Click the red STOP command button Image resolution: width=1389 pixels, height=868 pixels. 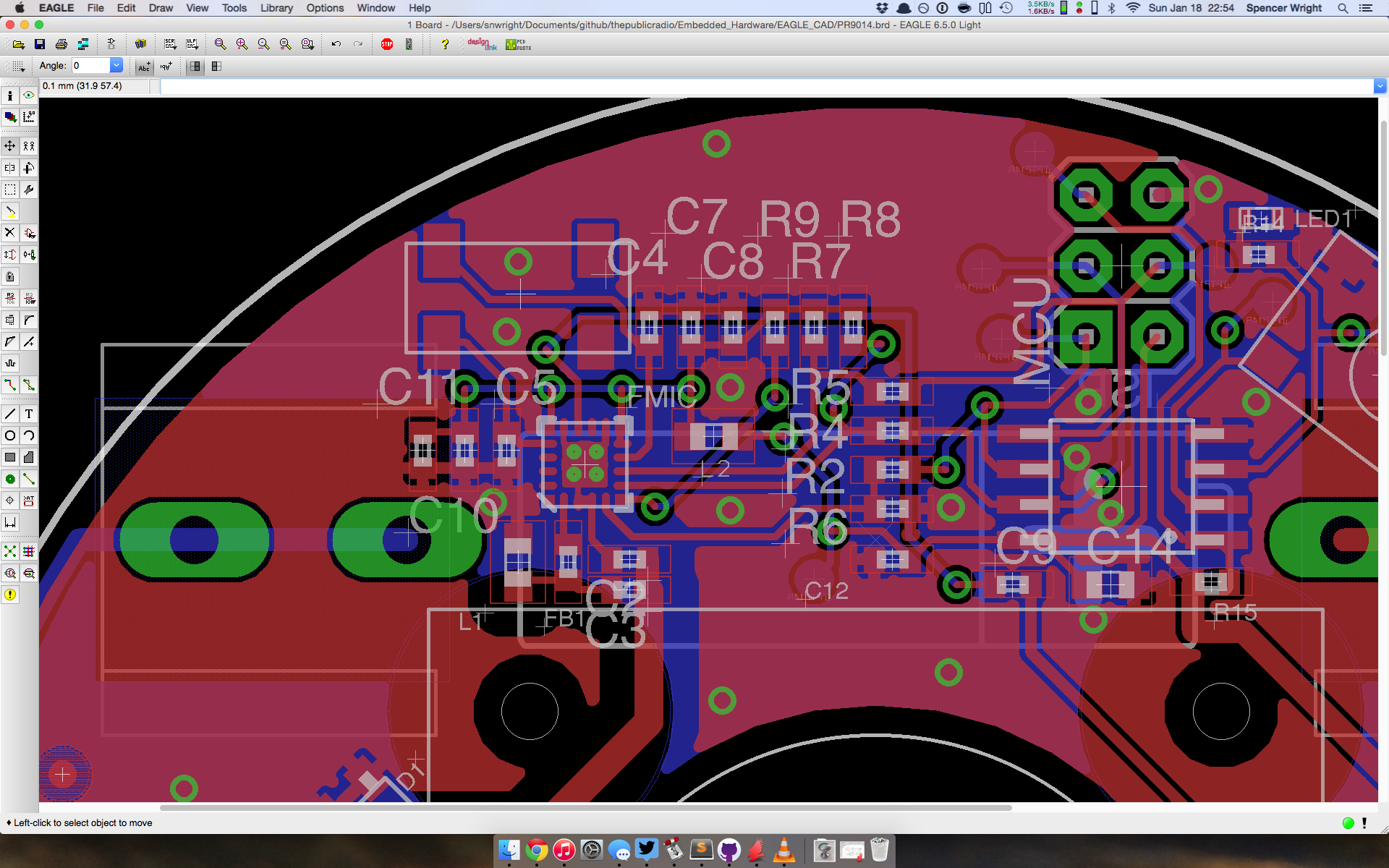pyautogui.click(x=387, y=45)
